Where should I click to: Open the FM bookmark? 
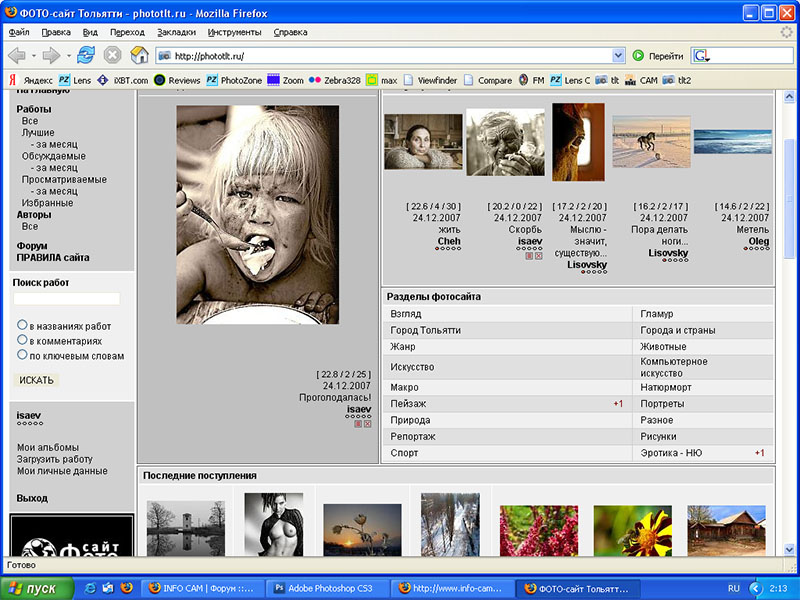[531, 80]
